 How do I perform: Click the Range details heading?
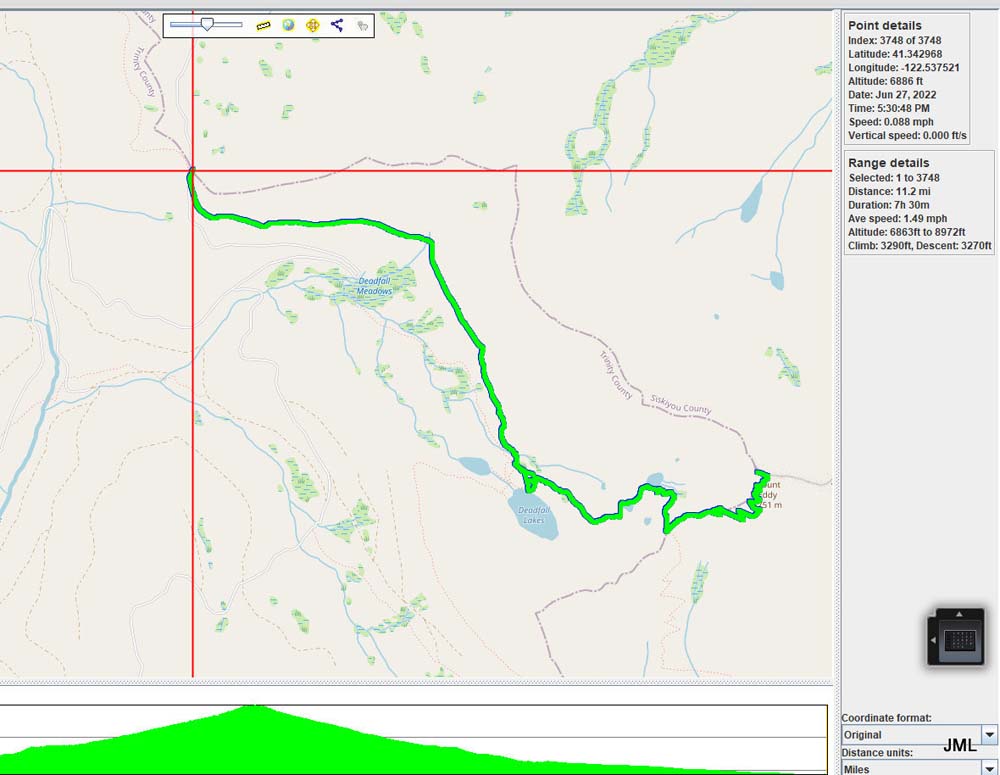[888, 163]
